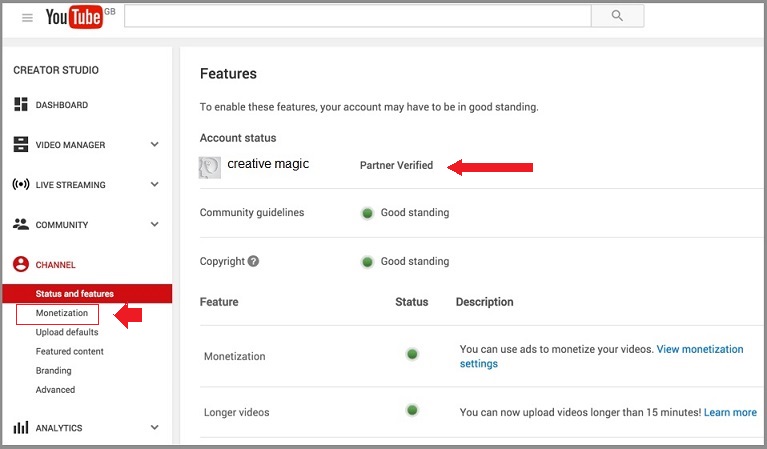Click the creative magic channel avatar
The height and width of the screenshot is (449, 767).
click(x=209, y=168)
